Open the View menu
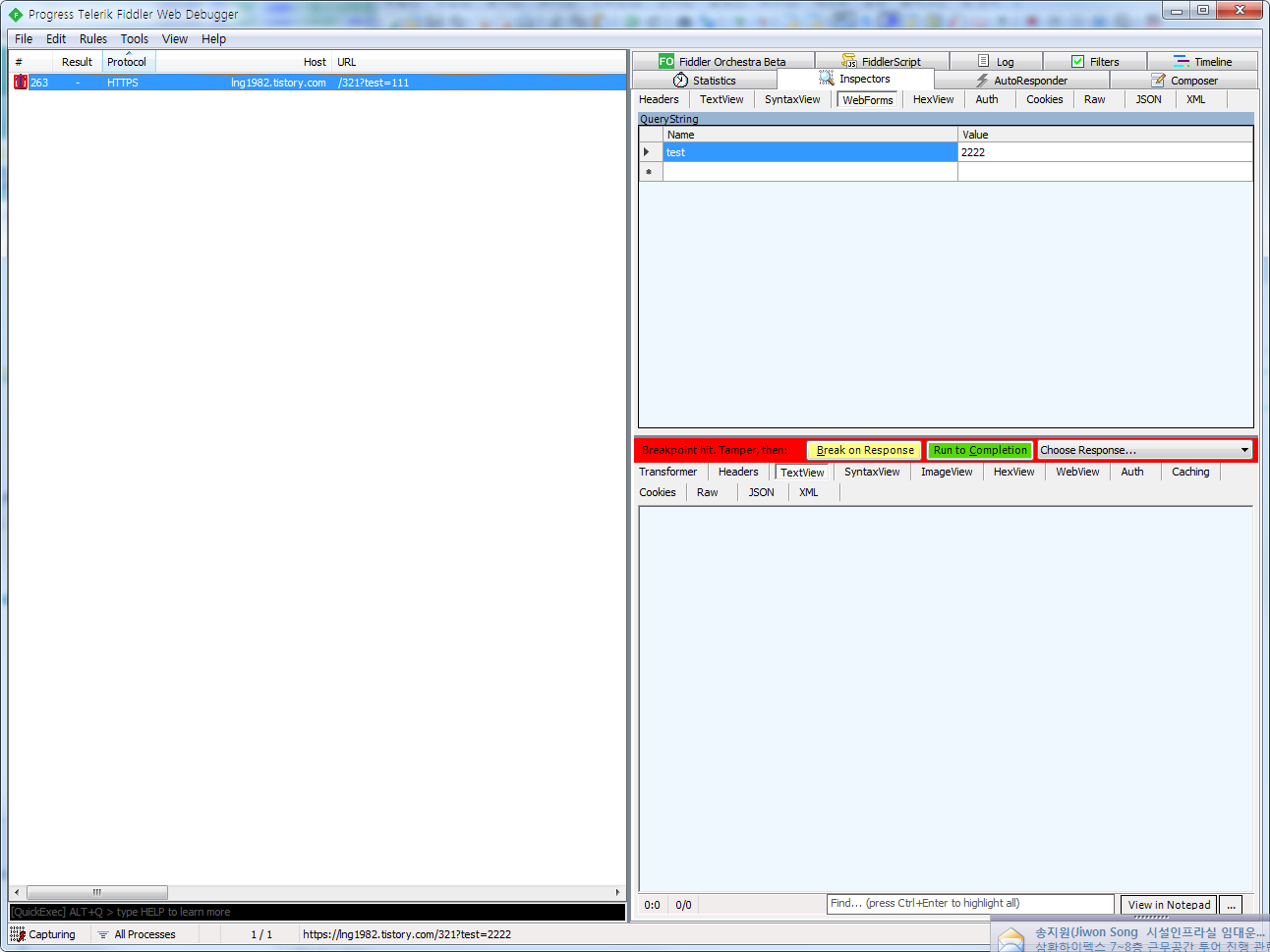Image resolution: width=1270 pixels, height=952 pixels. [x=175, y=39]
